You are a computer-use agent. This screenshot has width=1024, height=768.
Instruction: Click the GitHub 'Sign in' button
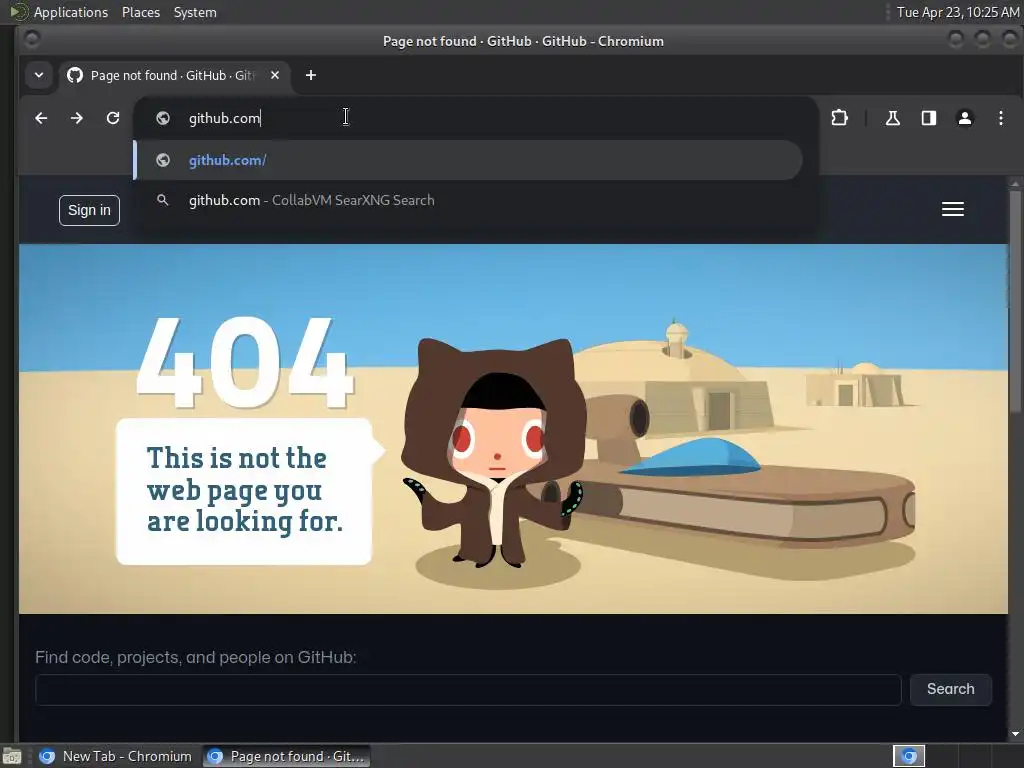point(89,210)
